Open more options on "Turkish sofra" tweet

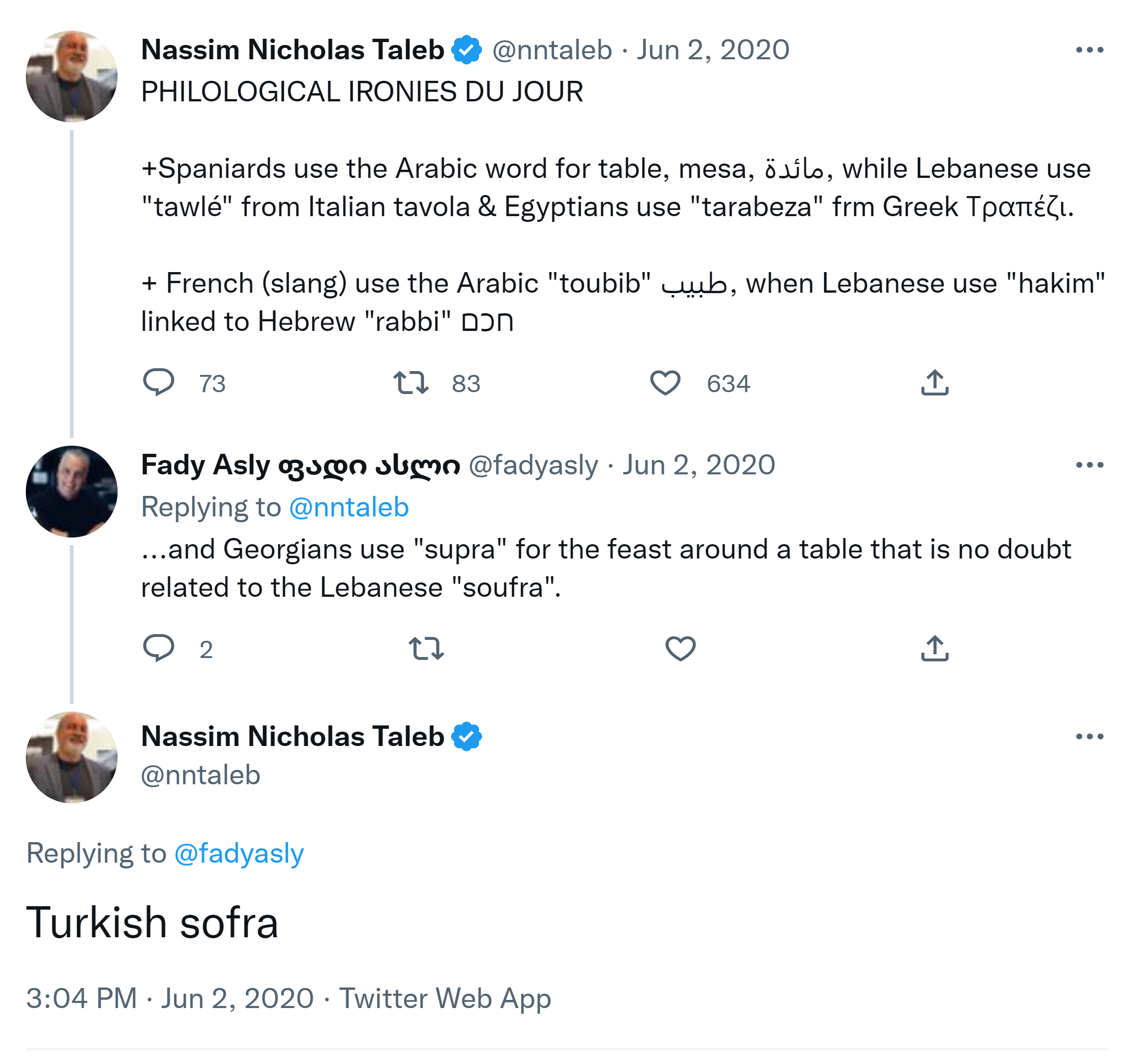tap(1089, 736)
